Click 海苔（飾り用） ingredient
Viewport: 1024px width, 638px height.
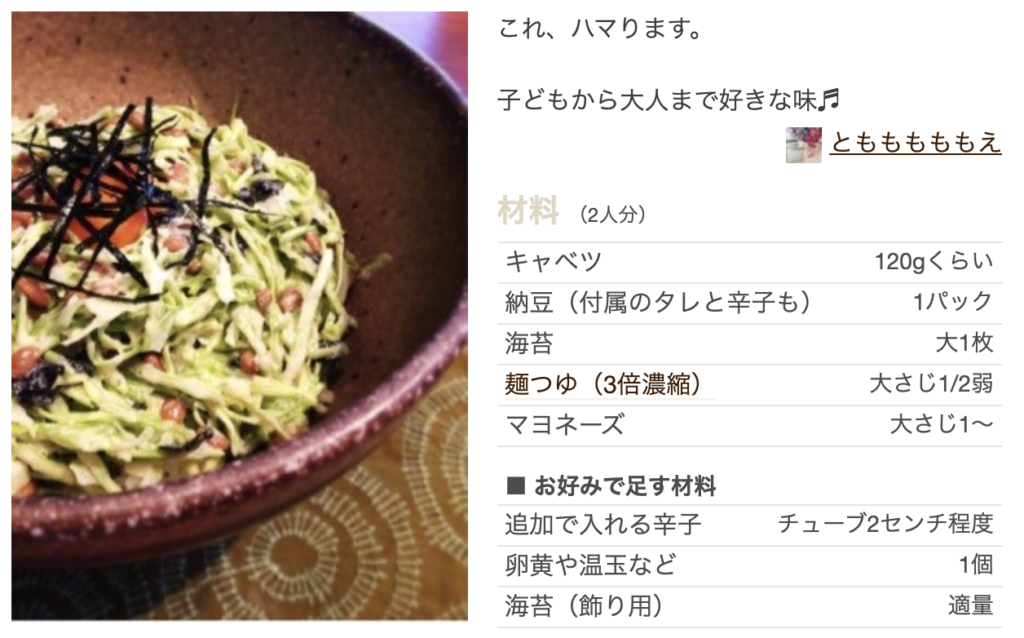[583, 606]
